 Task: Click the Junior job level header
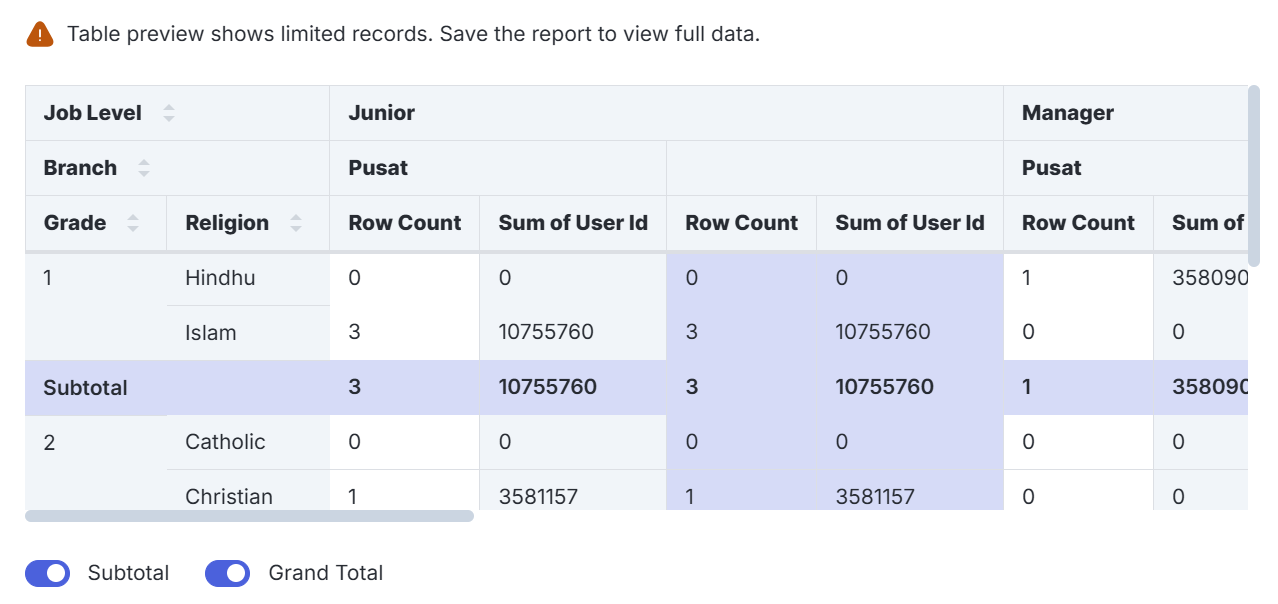[381, 113]
